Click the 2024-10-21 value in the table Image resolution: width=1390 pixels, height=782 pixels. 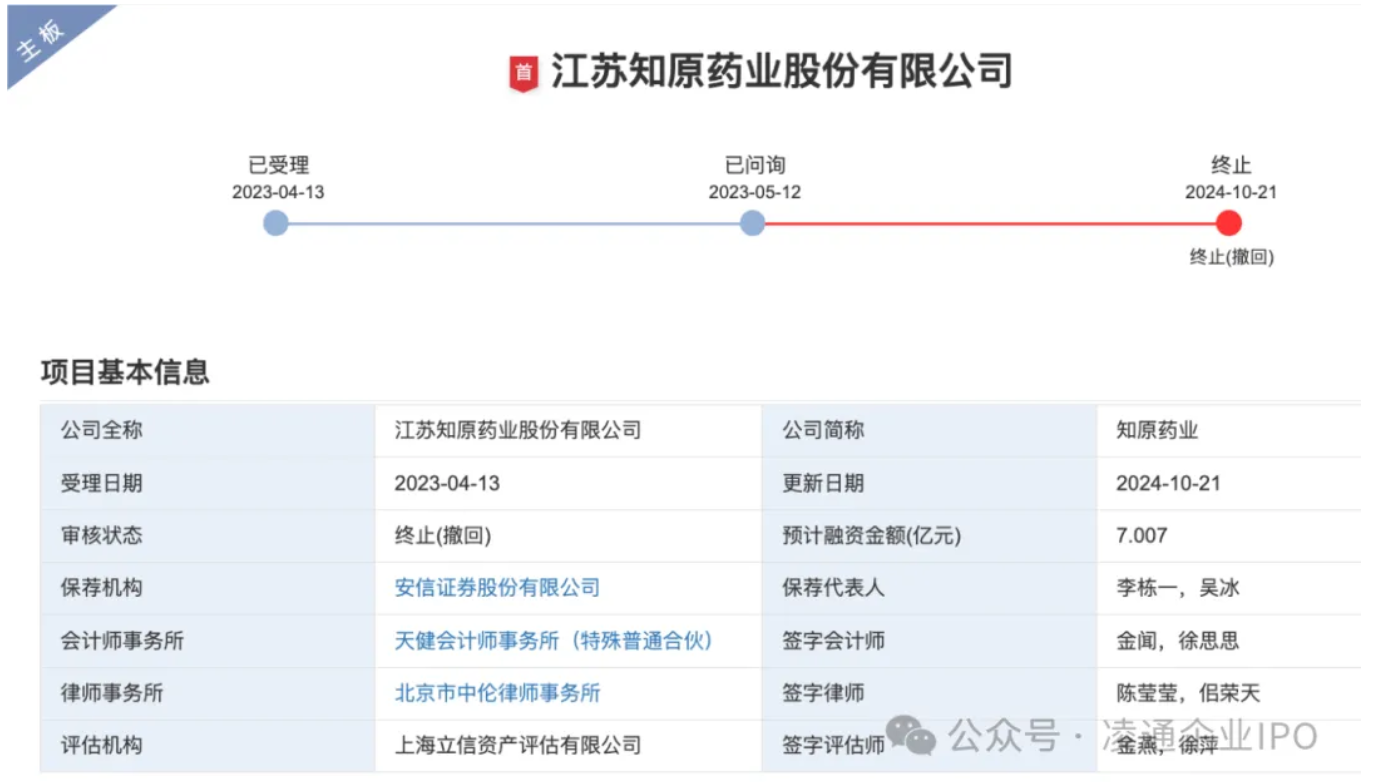[x=1168, y=484]
